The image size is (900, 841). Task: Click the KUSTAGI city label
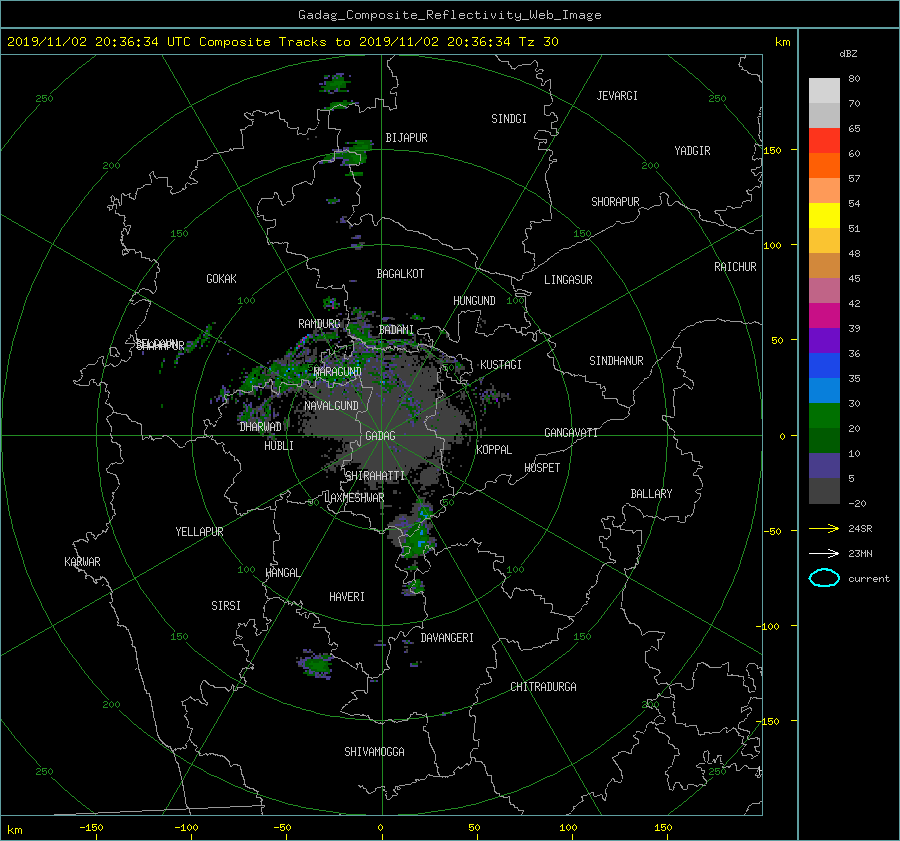(x=501, y=365)
